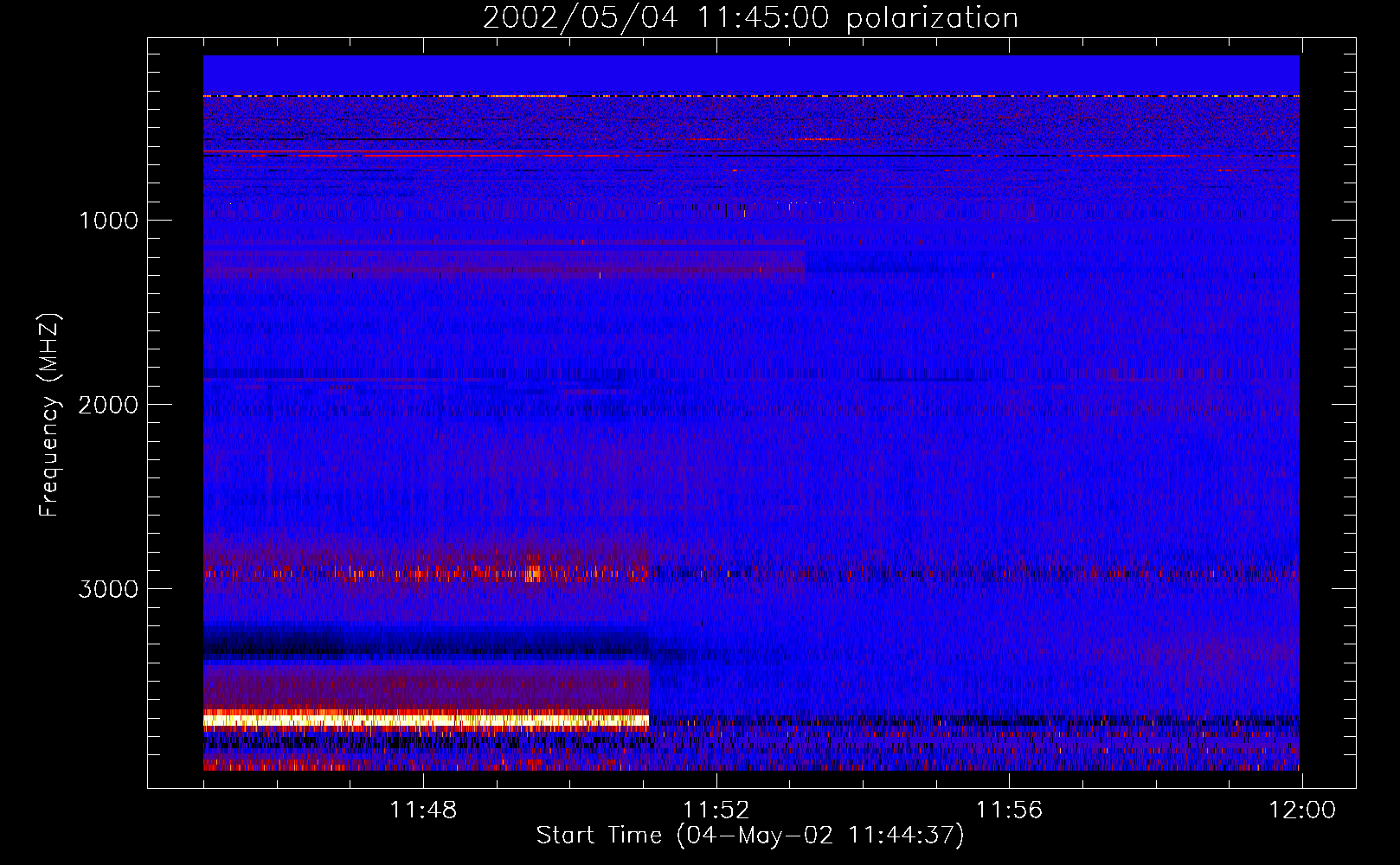This screenshot has width=1400, height=865.
Task: Click the 3000 frequency tick label
Action: click(x=108, y=589)
